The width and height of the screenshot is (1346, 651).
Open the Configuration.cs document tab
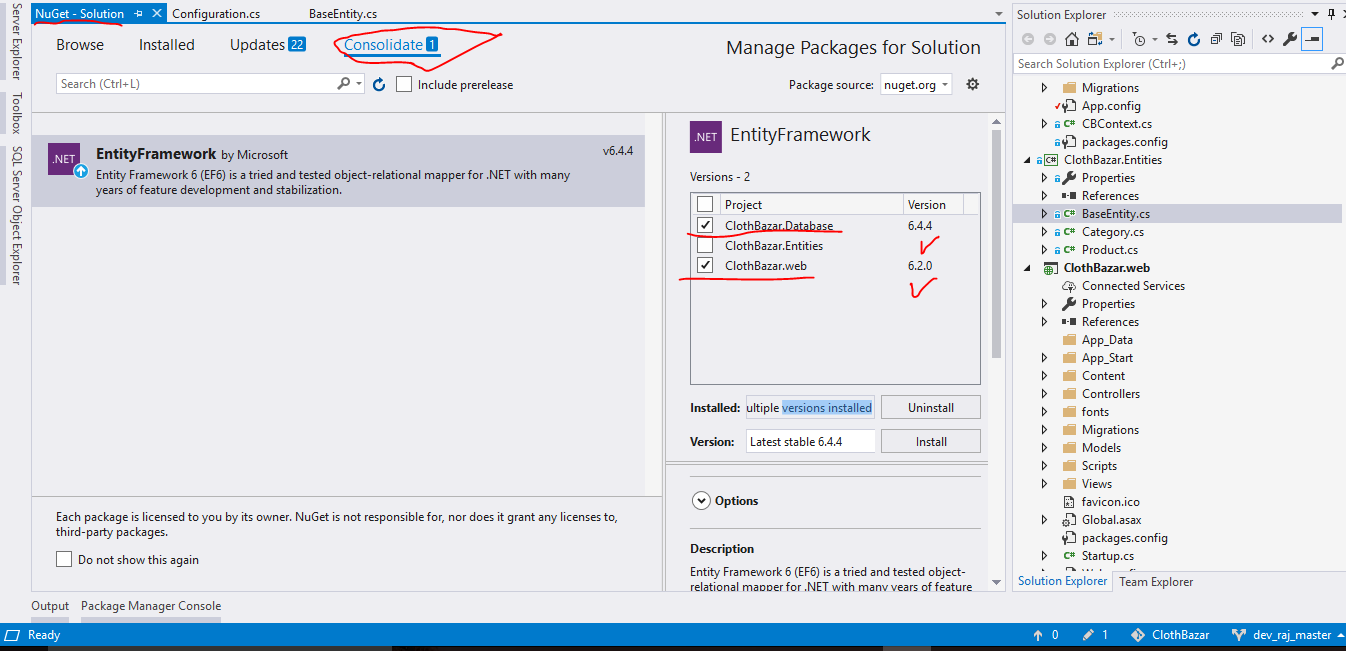216,14
